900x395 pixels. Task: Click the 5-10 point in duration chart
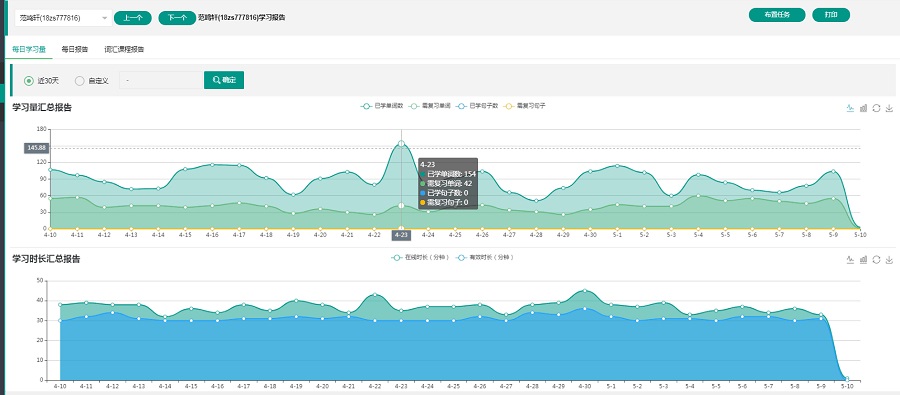(x=847, y=378)
